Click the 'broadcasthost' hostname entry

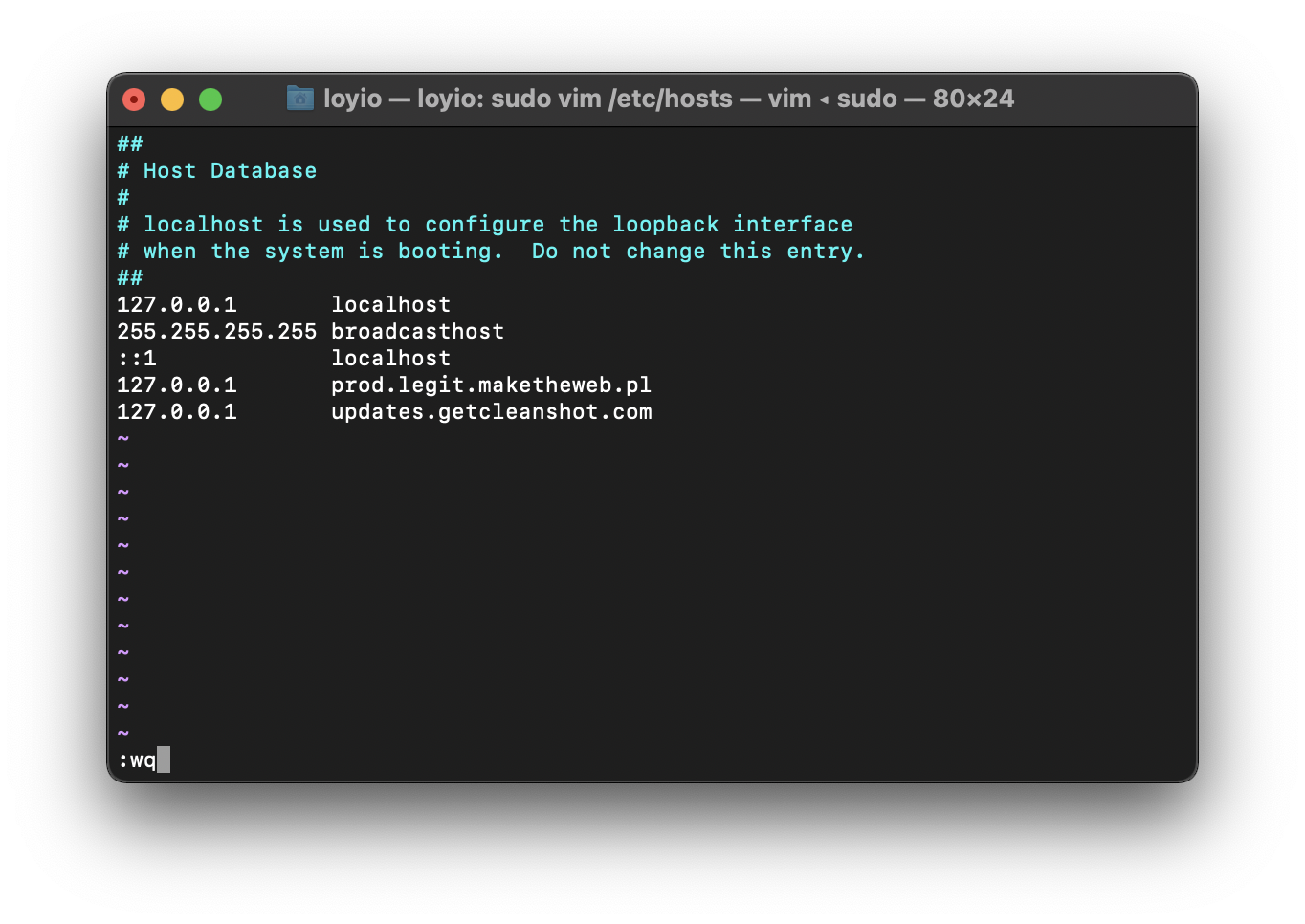click(x=417, y=332)
